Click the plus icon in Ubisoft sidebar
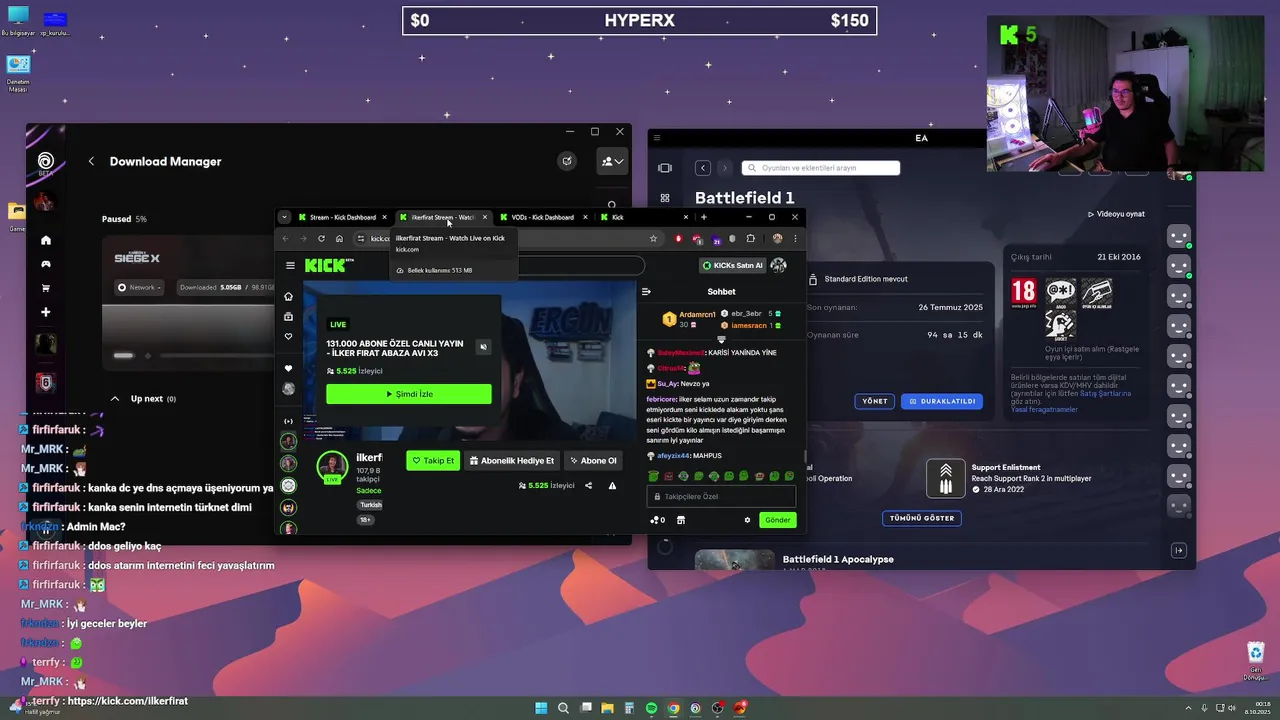This screenshot has height=720, width=1280. point(45,312)
